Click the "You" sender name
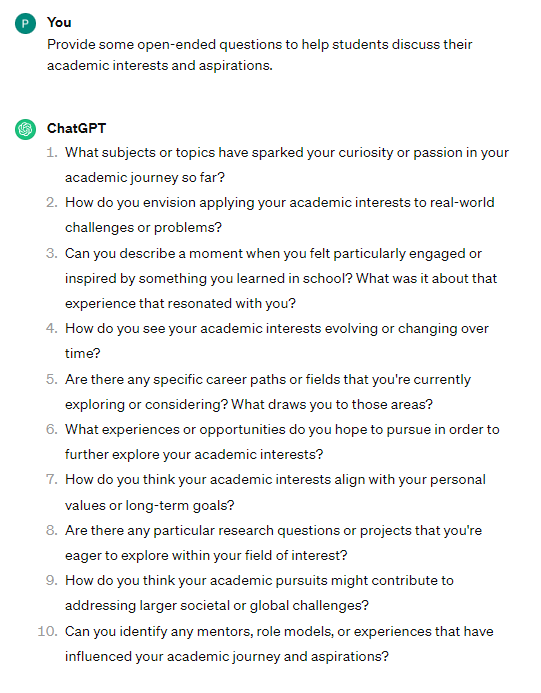This screenshot has width=541, height=693. (59, 23)
